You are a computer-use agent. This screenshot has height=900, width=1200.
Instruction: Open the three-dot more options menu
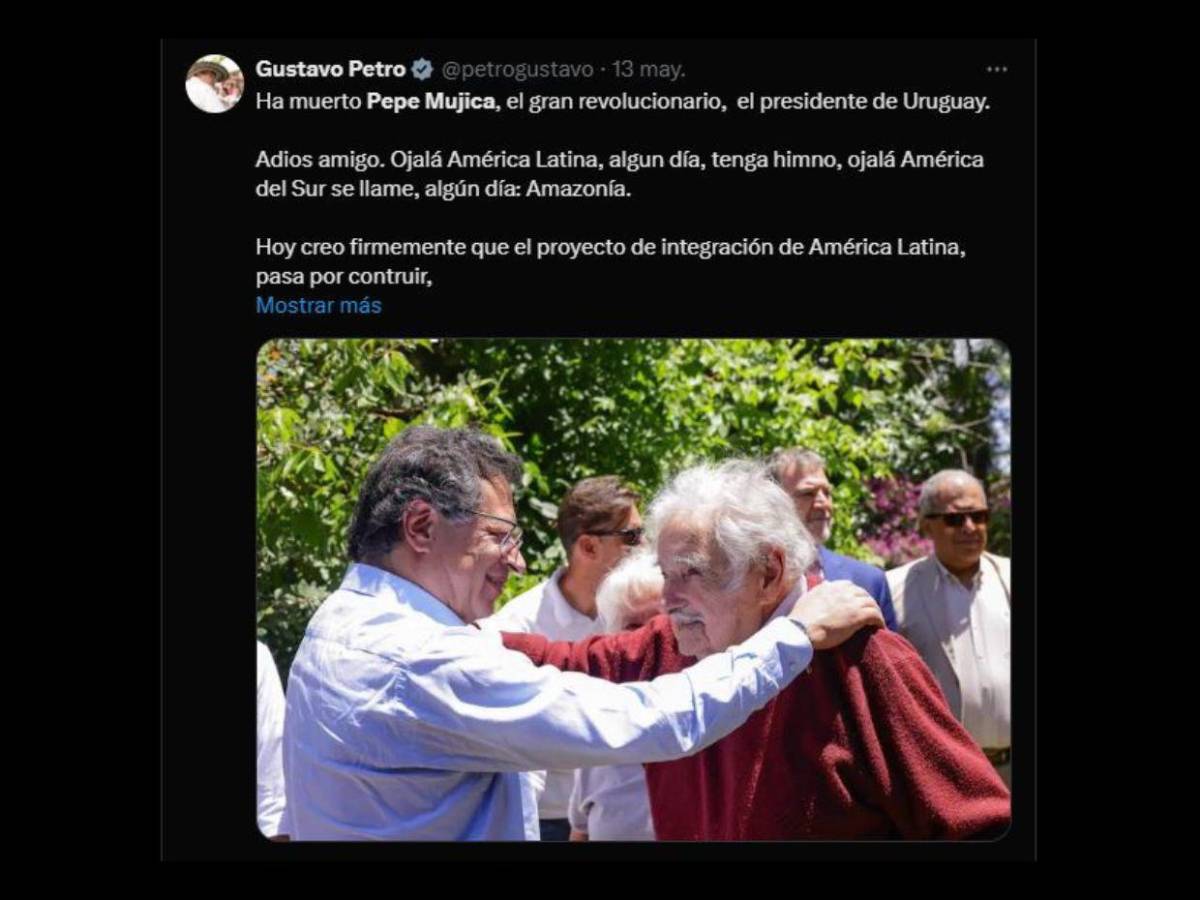997,69
